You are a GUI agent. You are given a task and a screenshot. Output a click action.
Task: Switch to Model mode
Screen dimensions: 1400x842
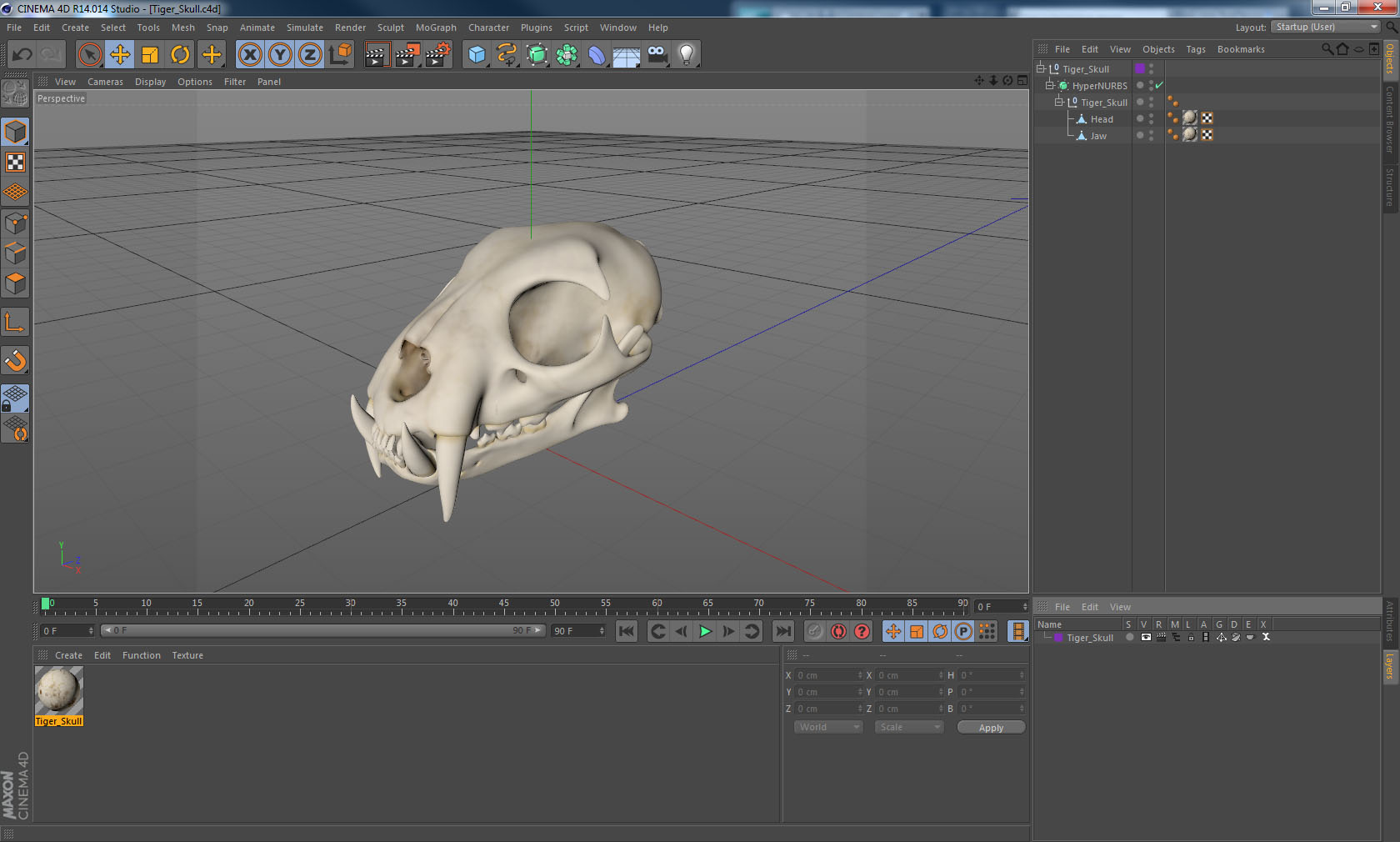click(x=15, y=132)
